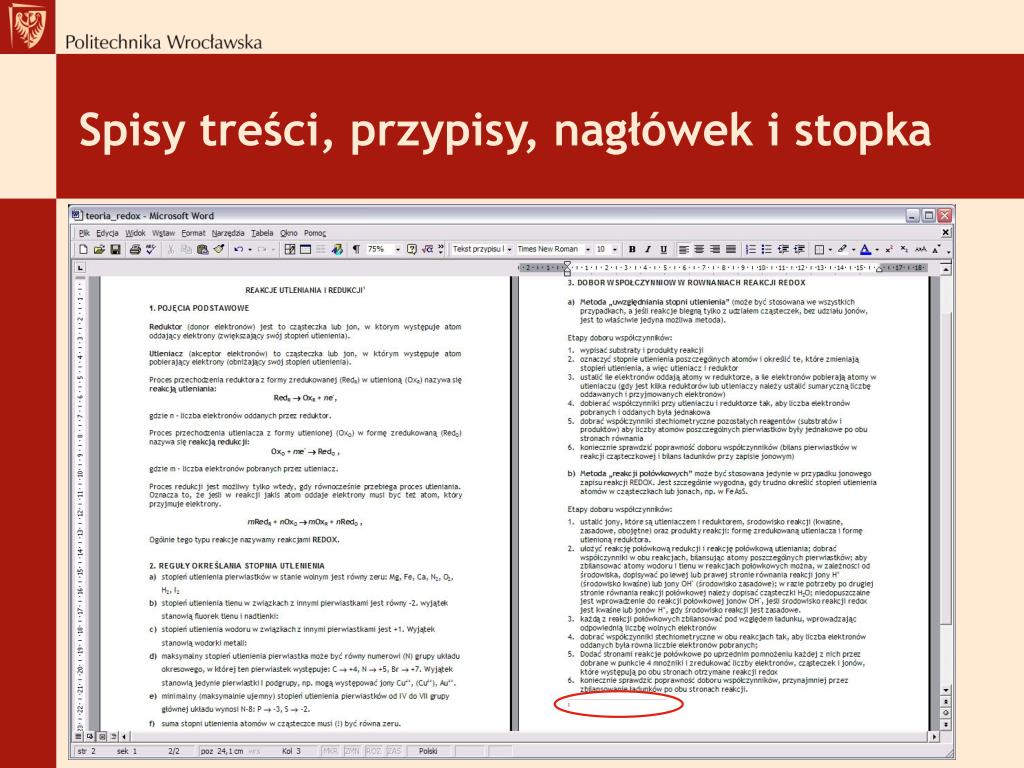Save document with floppy disk icon
The image size is (1024, 768).
(x=115, y=249)
